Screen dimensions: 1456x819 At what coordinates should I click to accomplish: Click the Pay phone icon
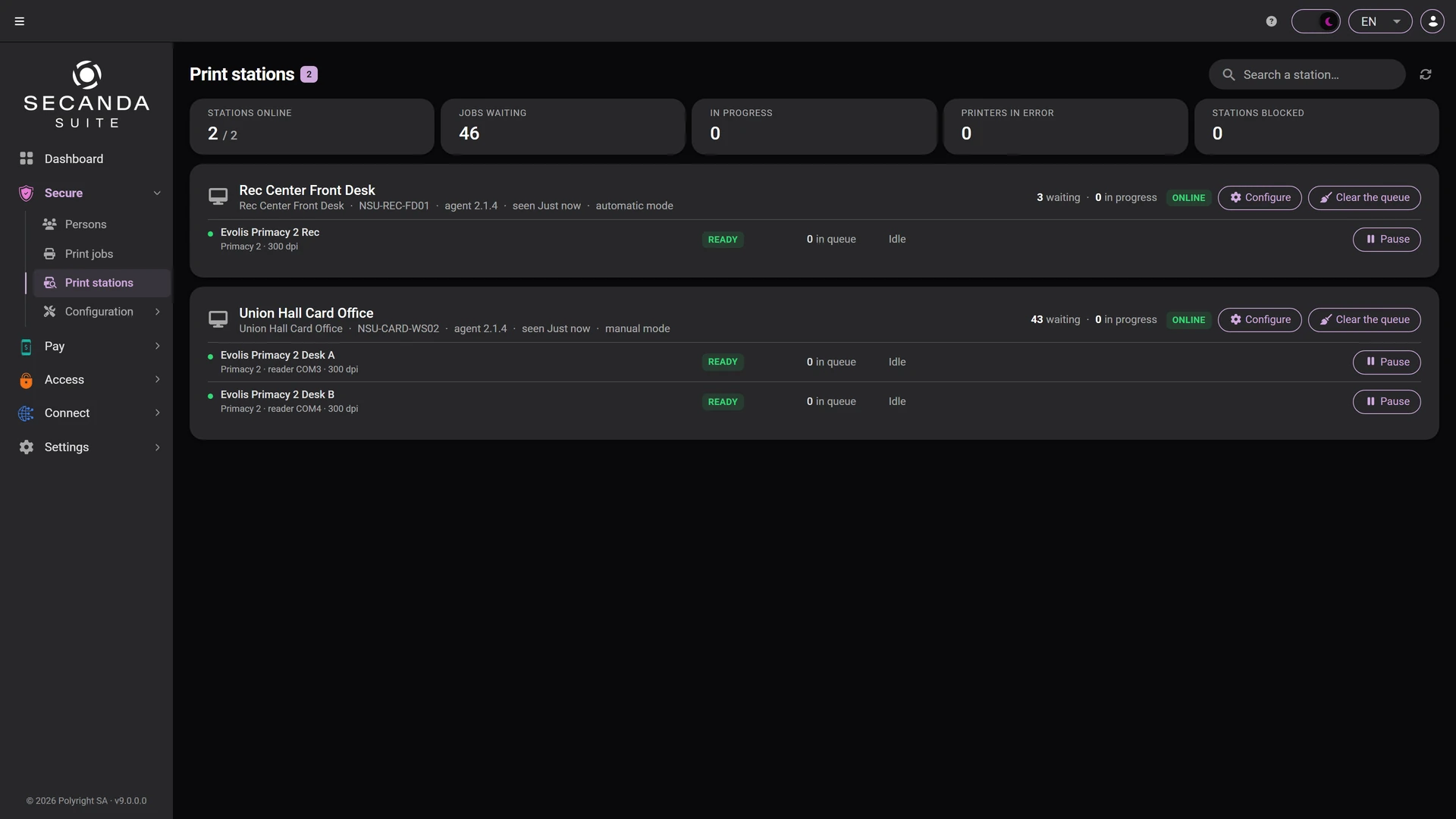pyautogui.click(x=26, y=347)
